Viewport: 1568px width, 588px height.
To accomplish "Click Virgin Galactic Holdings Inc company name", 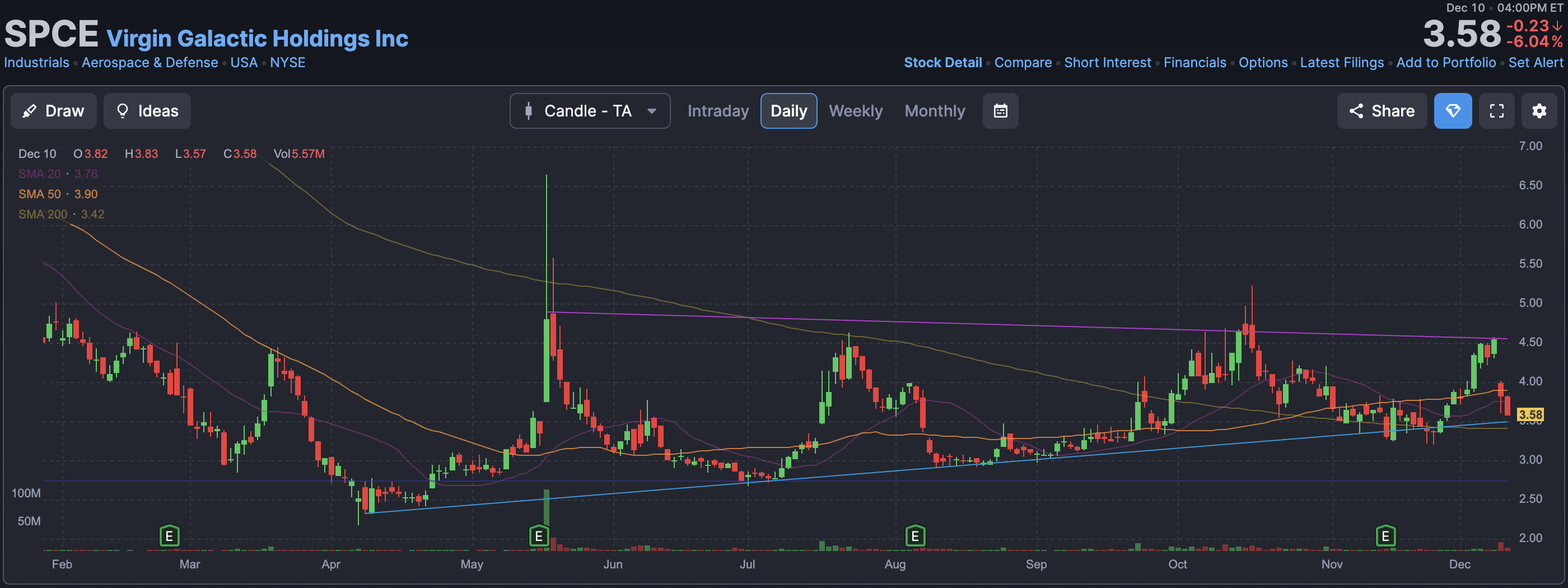I will tap(258, 38).
